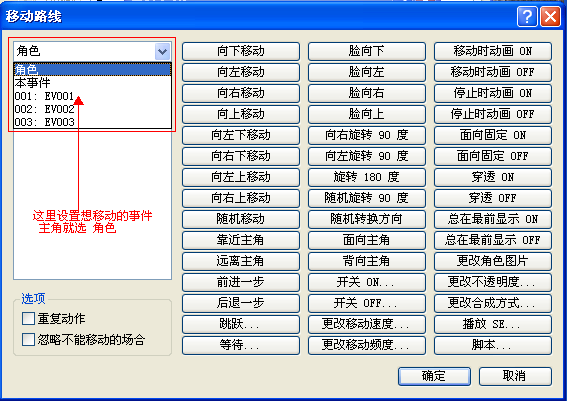Click the 面向主角 button
Screen dimensions: 567x401
[x=367, y=240]
